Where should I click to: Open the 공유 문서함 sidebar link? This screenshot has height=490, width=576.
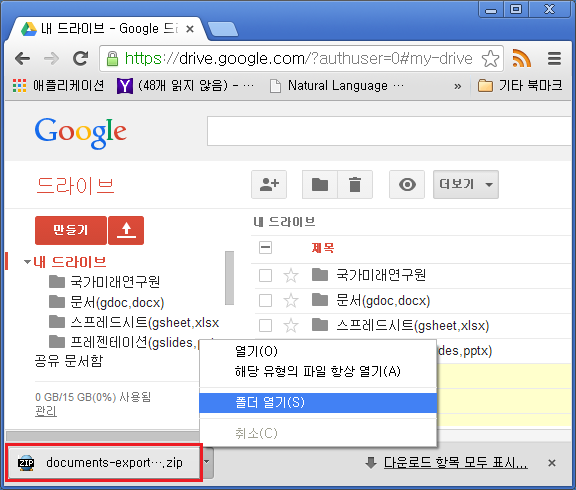[x=69, y=361]
